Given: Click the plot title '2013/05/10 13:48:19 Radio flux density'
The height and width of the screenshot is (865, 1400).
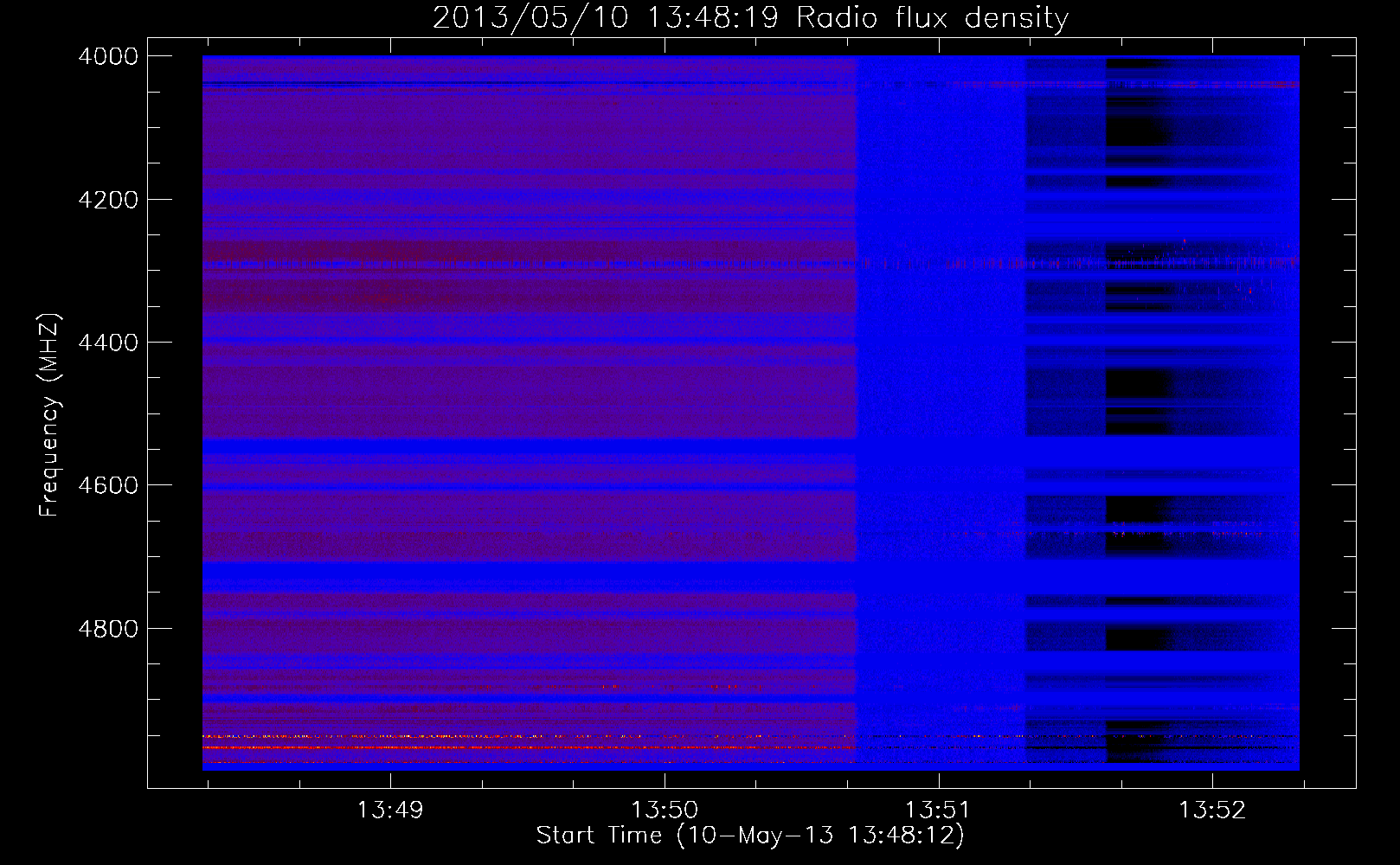Looking at the screenshot, I should [750, 18].
